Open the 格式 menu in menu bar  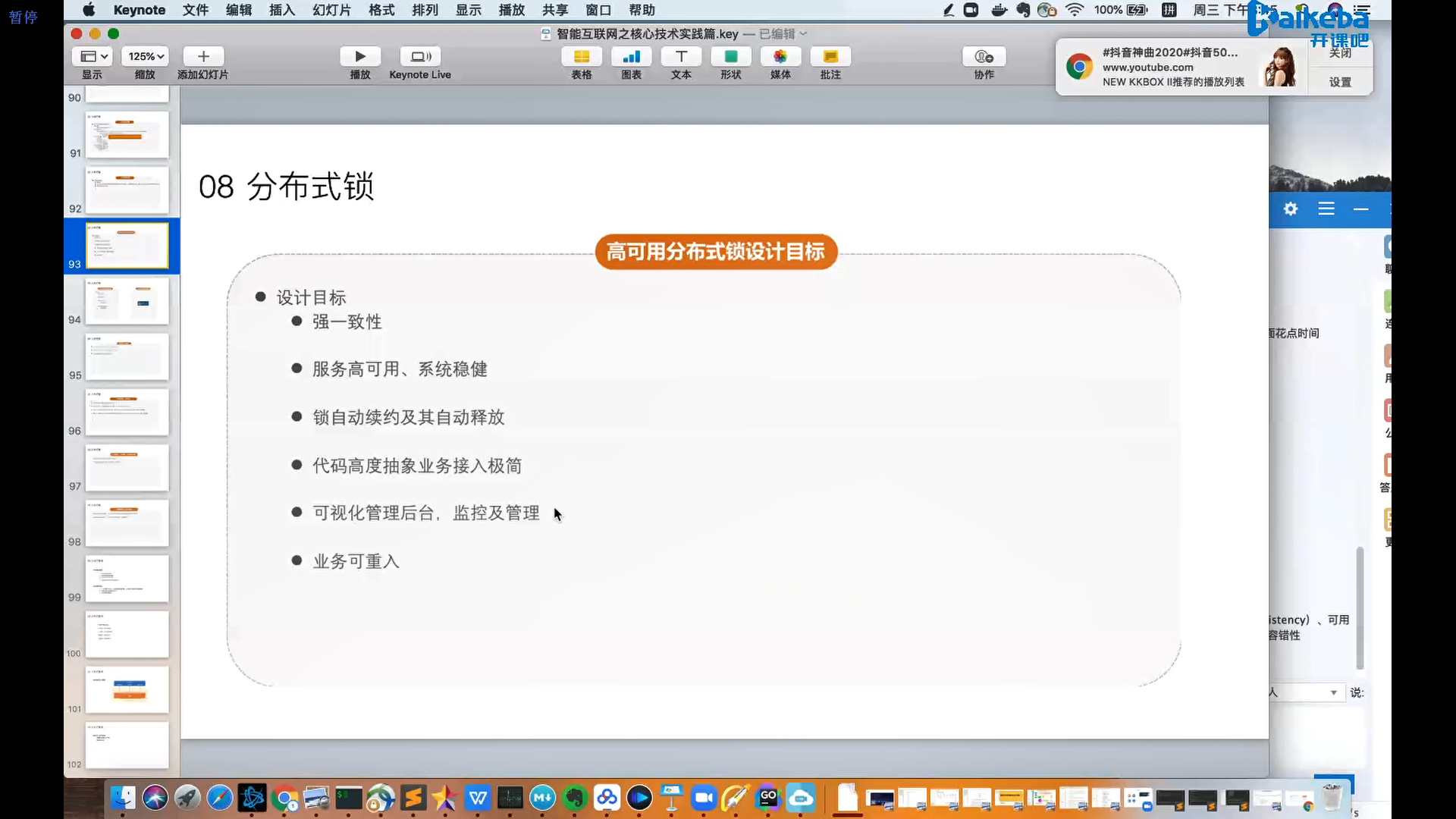381,10
